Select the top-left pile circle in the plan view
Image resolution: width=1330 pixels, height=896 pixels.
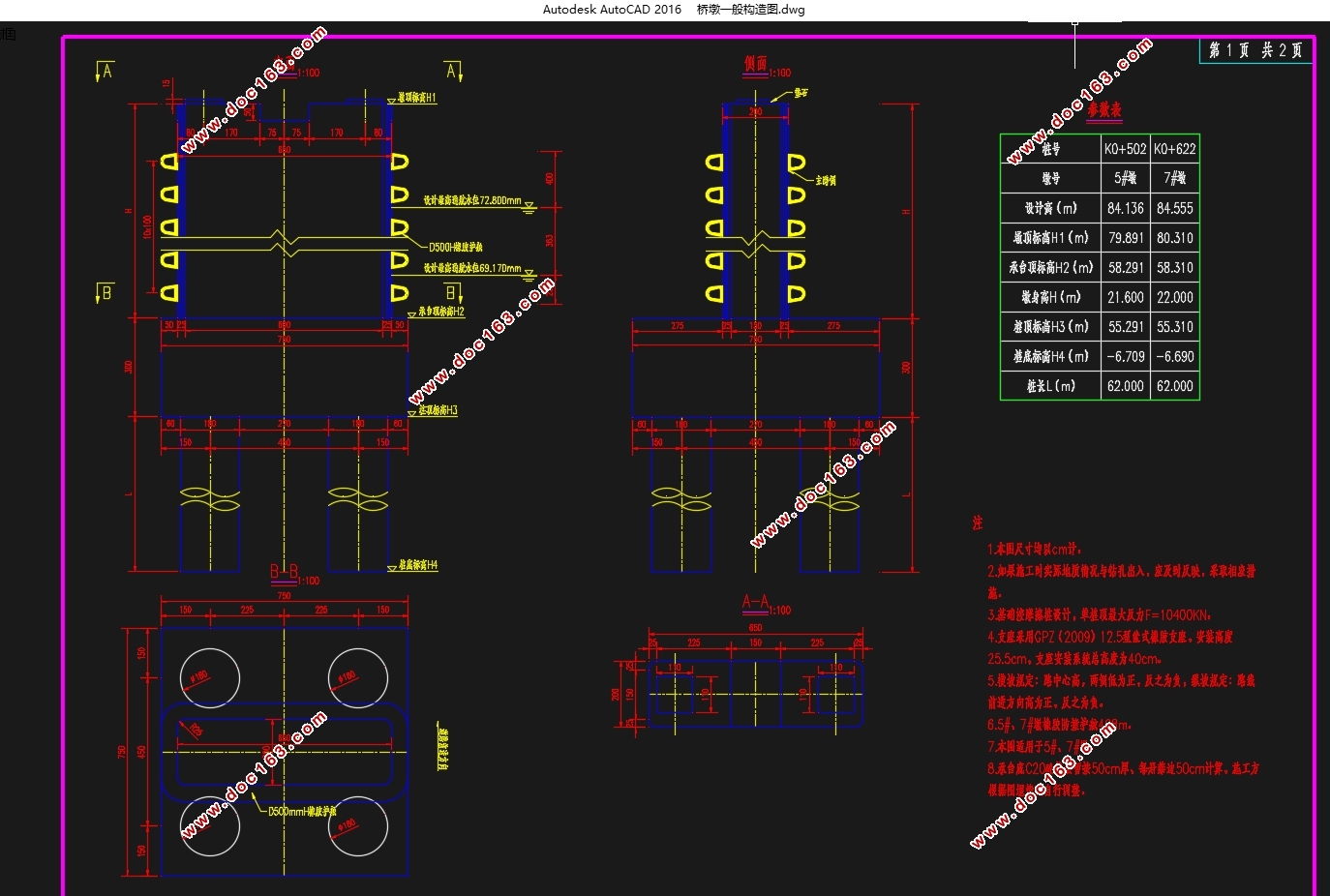click(x=209, y=678)
